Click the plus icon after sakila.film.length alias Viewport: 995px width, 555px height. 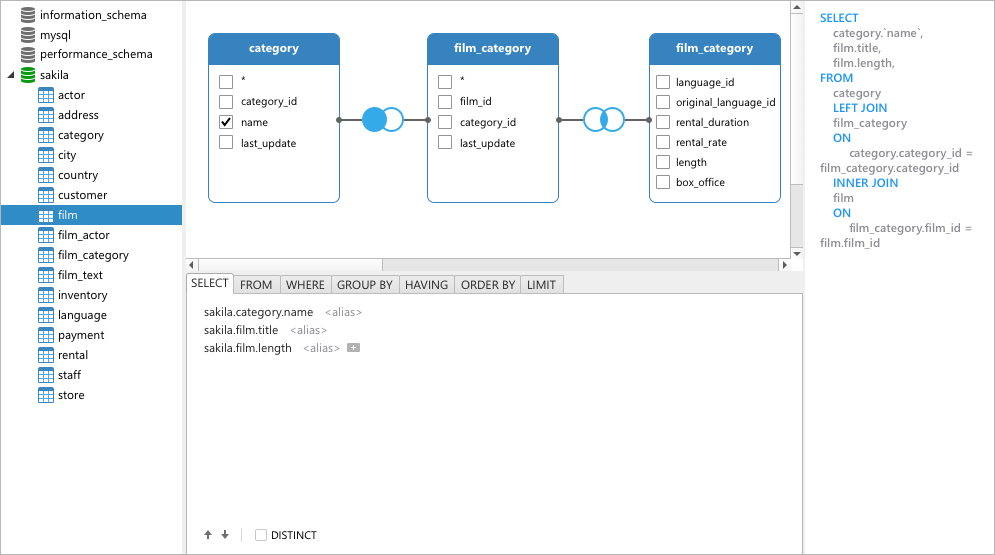tap(353, 348)
